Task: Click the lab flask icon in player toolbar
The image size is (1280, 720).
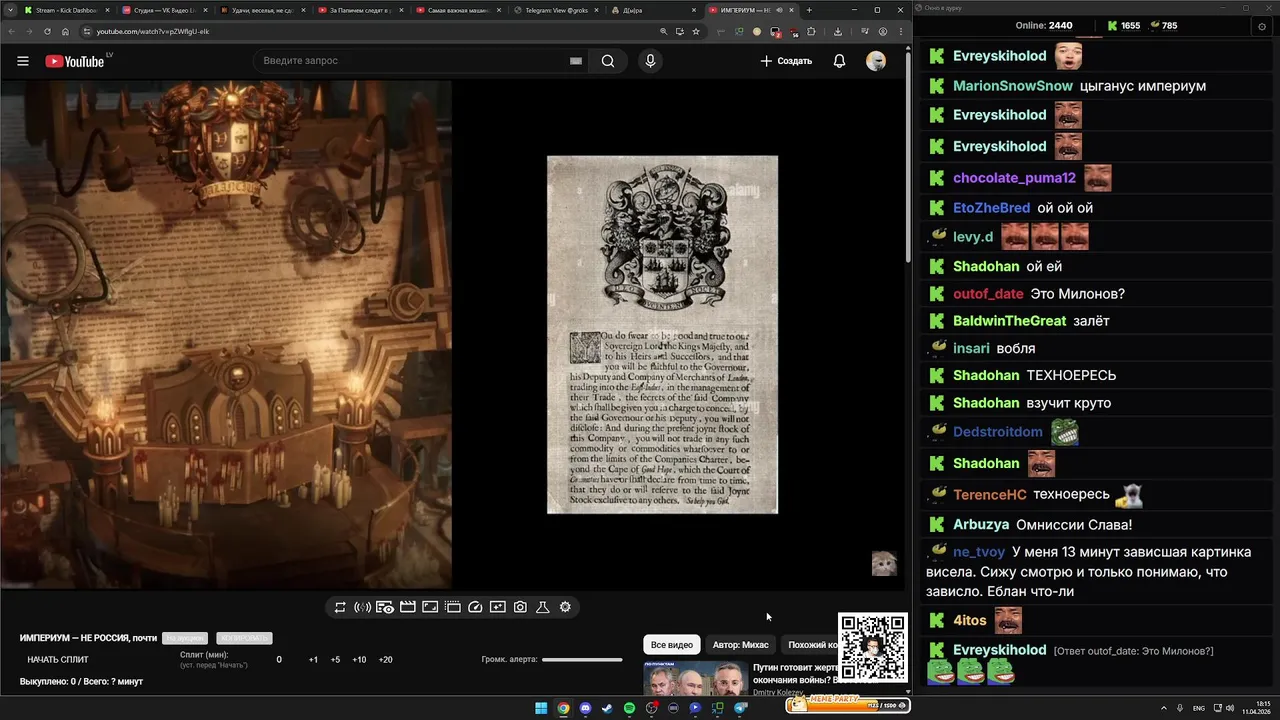Action: click(x=543, y=607)
